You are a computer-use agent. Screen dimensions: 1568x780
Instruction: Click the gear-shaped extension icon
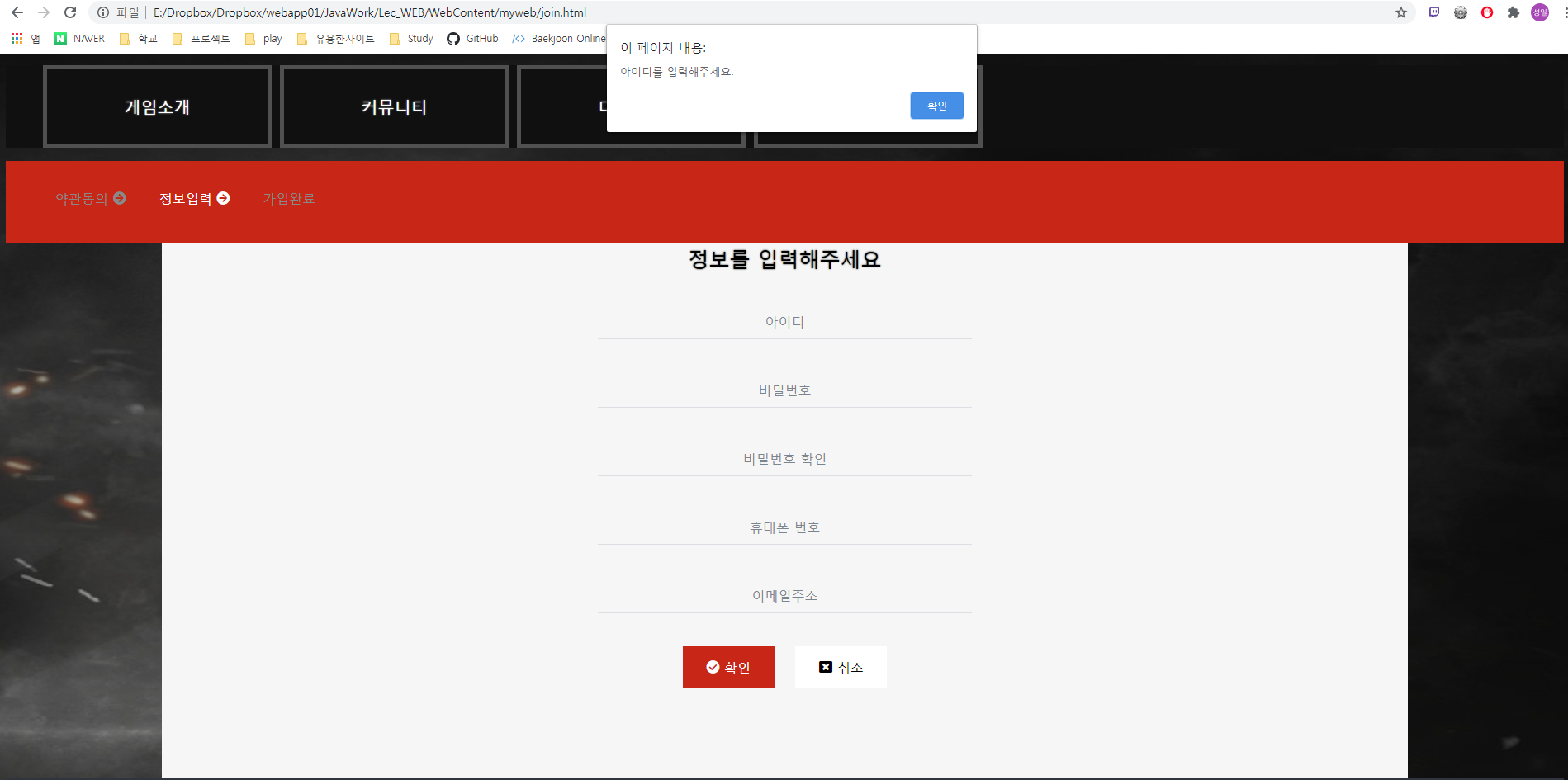tap(1461, 12)
